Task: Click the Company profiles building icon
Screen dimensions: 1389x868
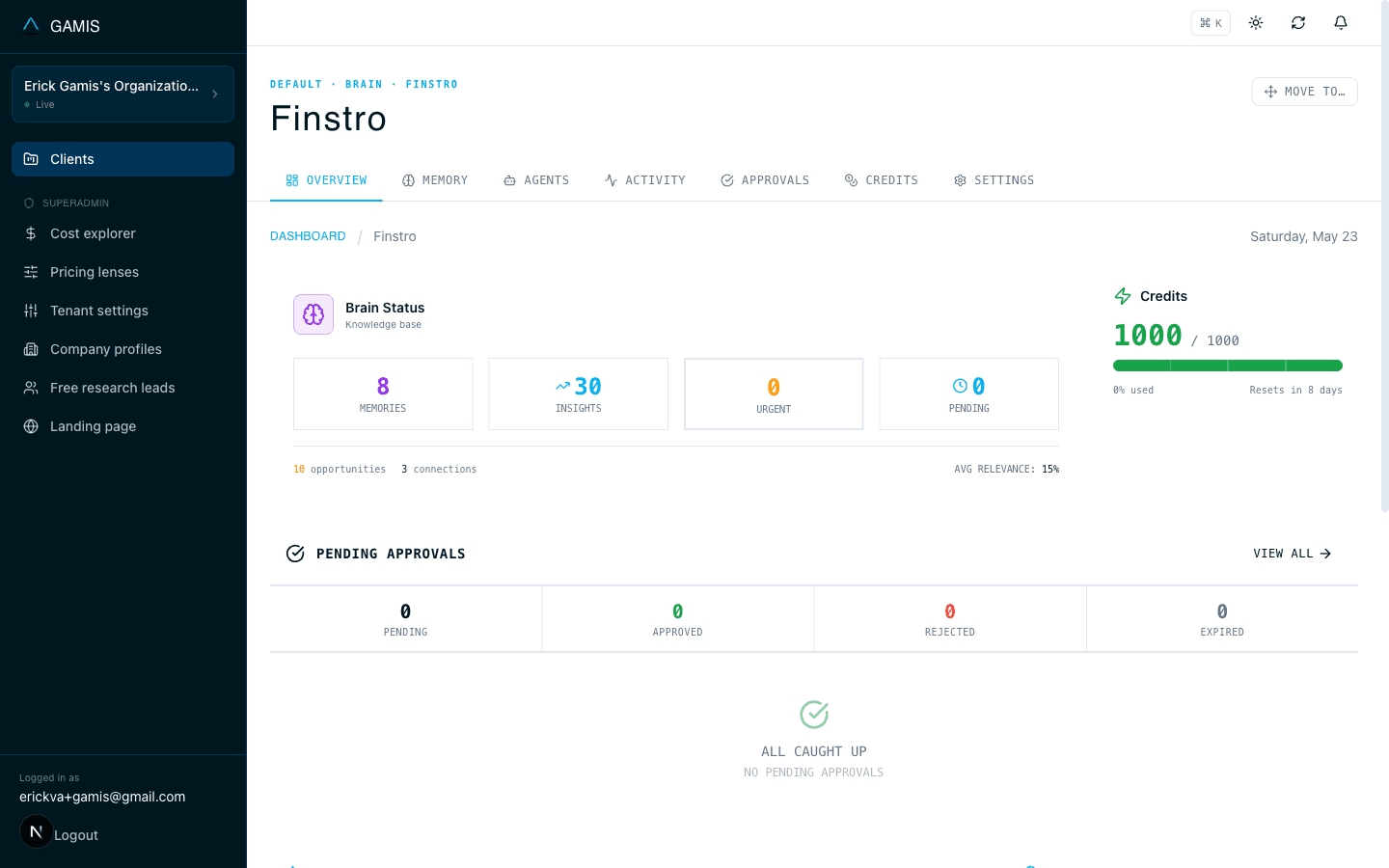Action: (x=31, y=349)
